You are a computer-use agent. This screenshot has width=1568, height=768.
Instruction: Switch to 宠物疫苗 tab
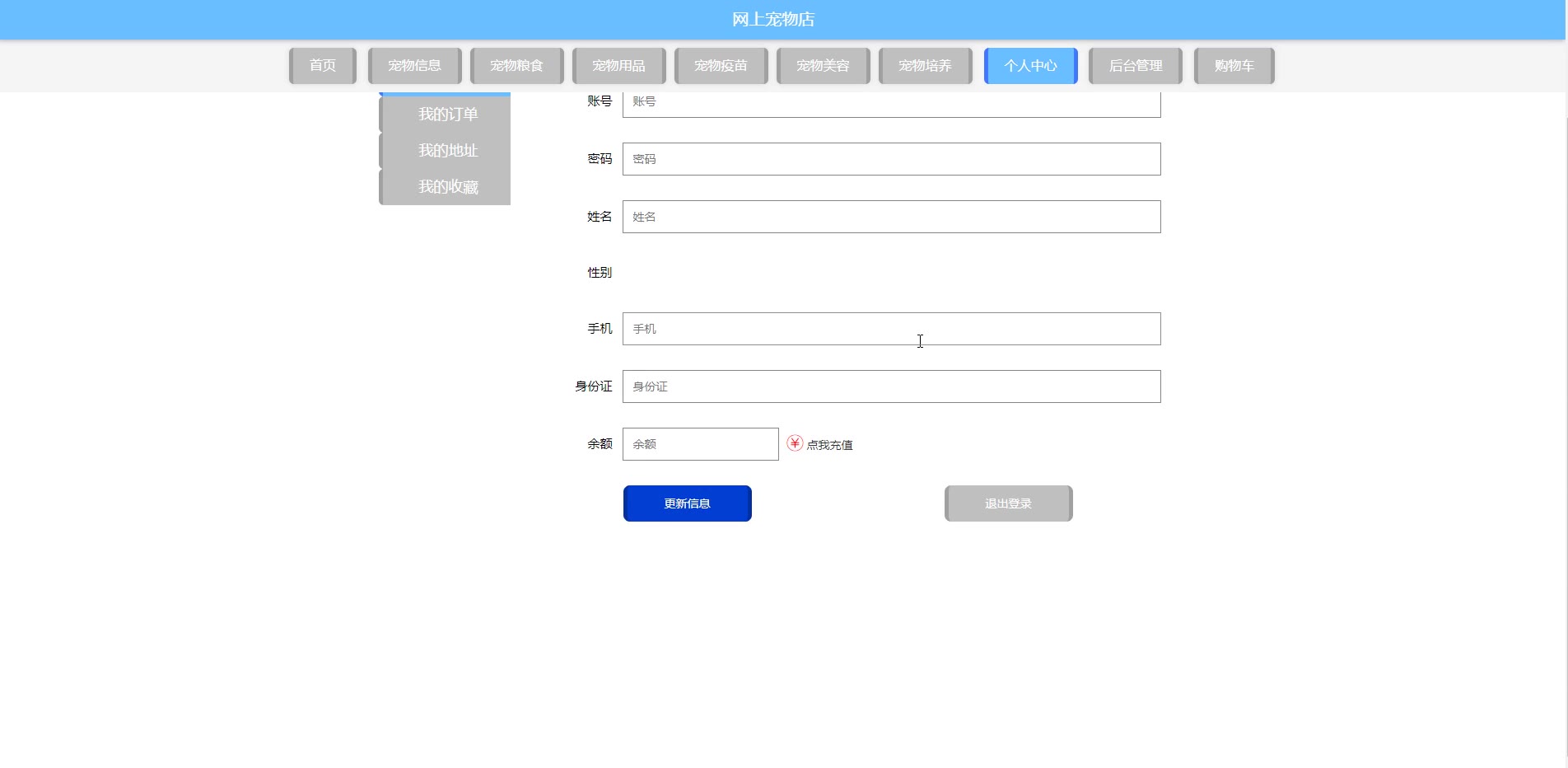pos(721,66)
